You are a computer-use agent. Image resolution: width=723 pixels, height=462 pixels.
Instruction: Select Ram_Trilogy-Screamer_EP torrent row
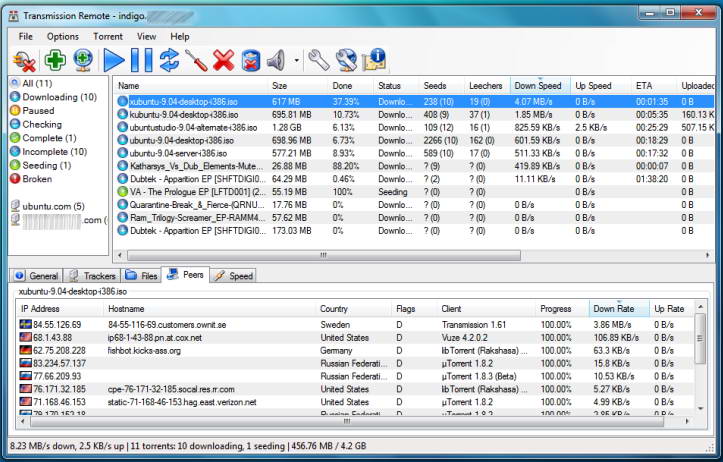(414, 218)
